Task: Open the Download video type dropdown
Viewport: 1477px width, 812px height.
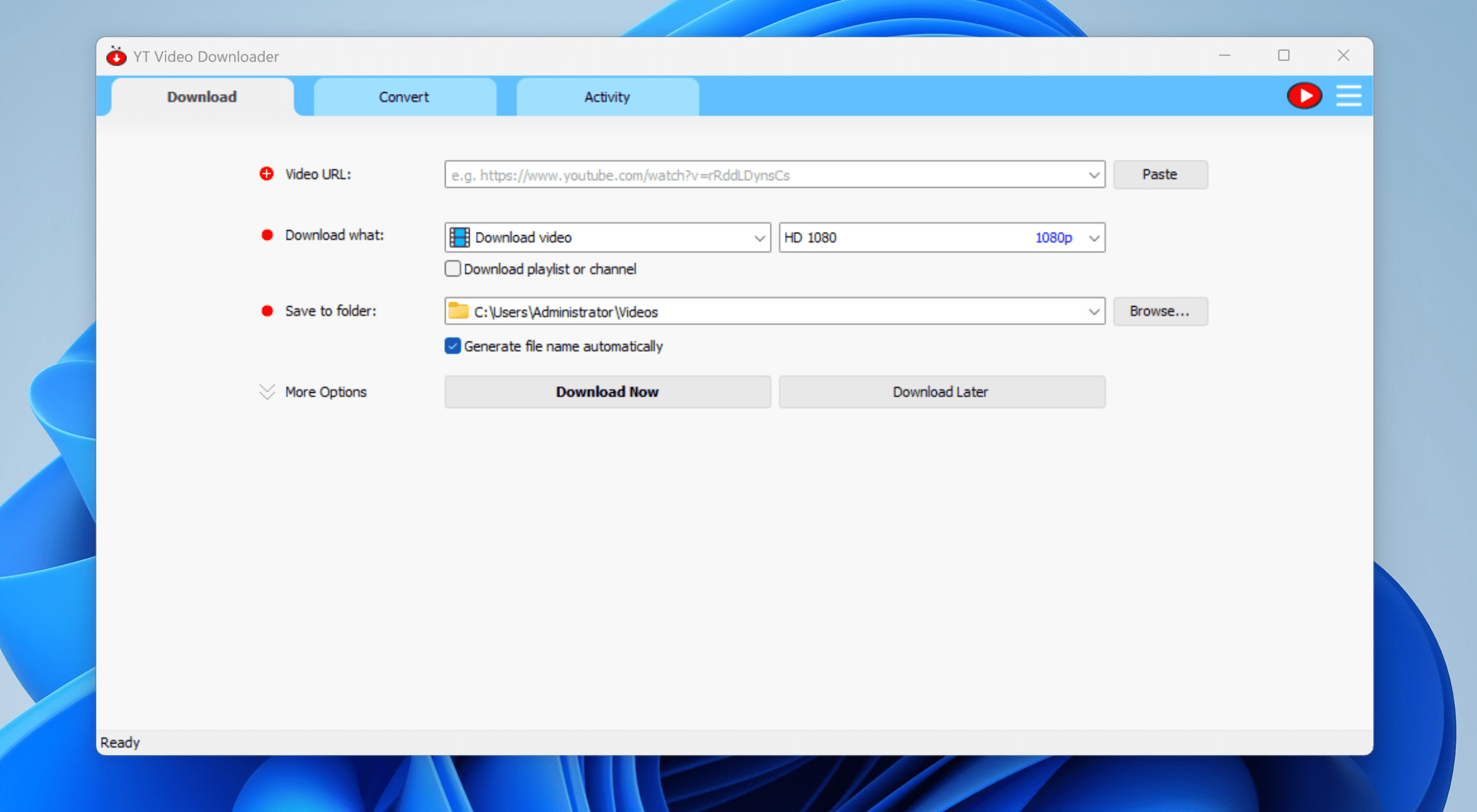Action: pyautogui.click(x=608, y=237)
